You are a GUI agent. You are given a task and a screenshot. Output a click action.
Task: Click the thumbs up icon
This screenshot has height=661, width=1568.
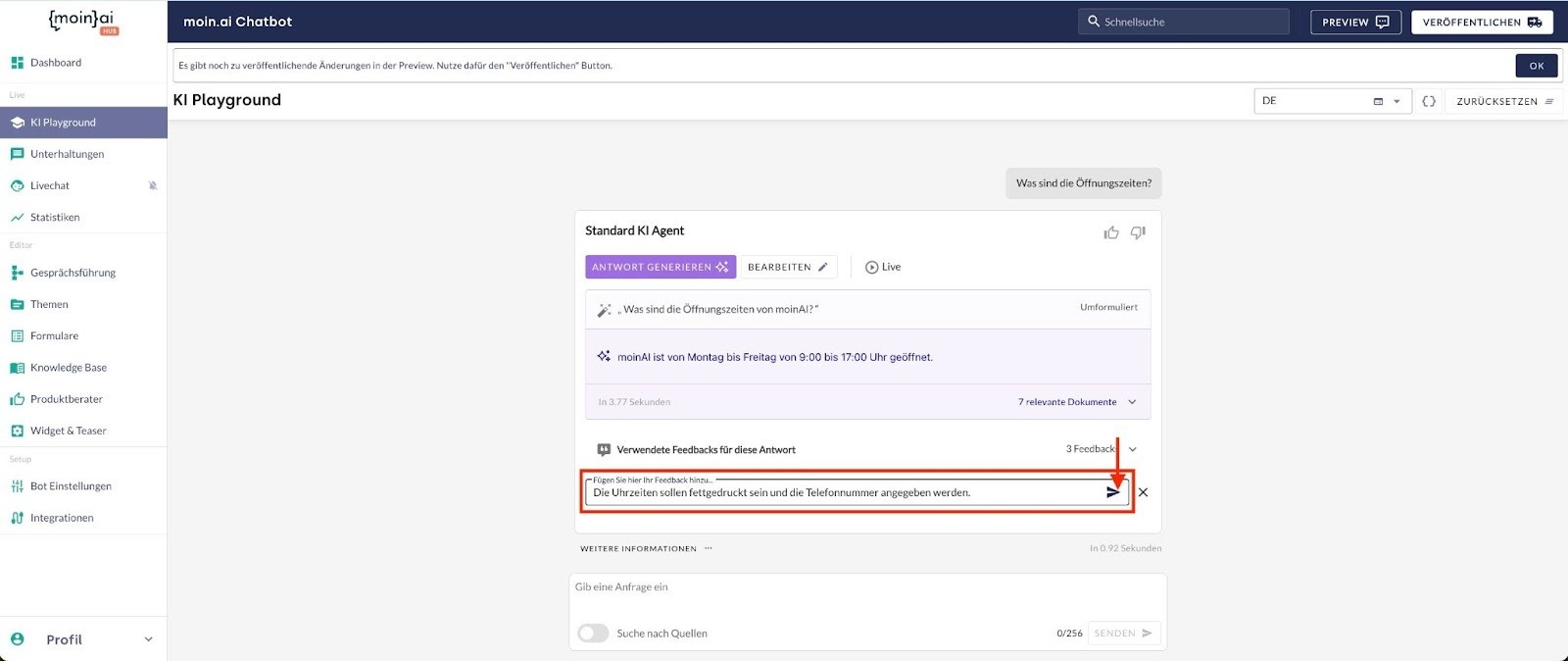click(1110, 232)
